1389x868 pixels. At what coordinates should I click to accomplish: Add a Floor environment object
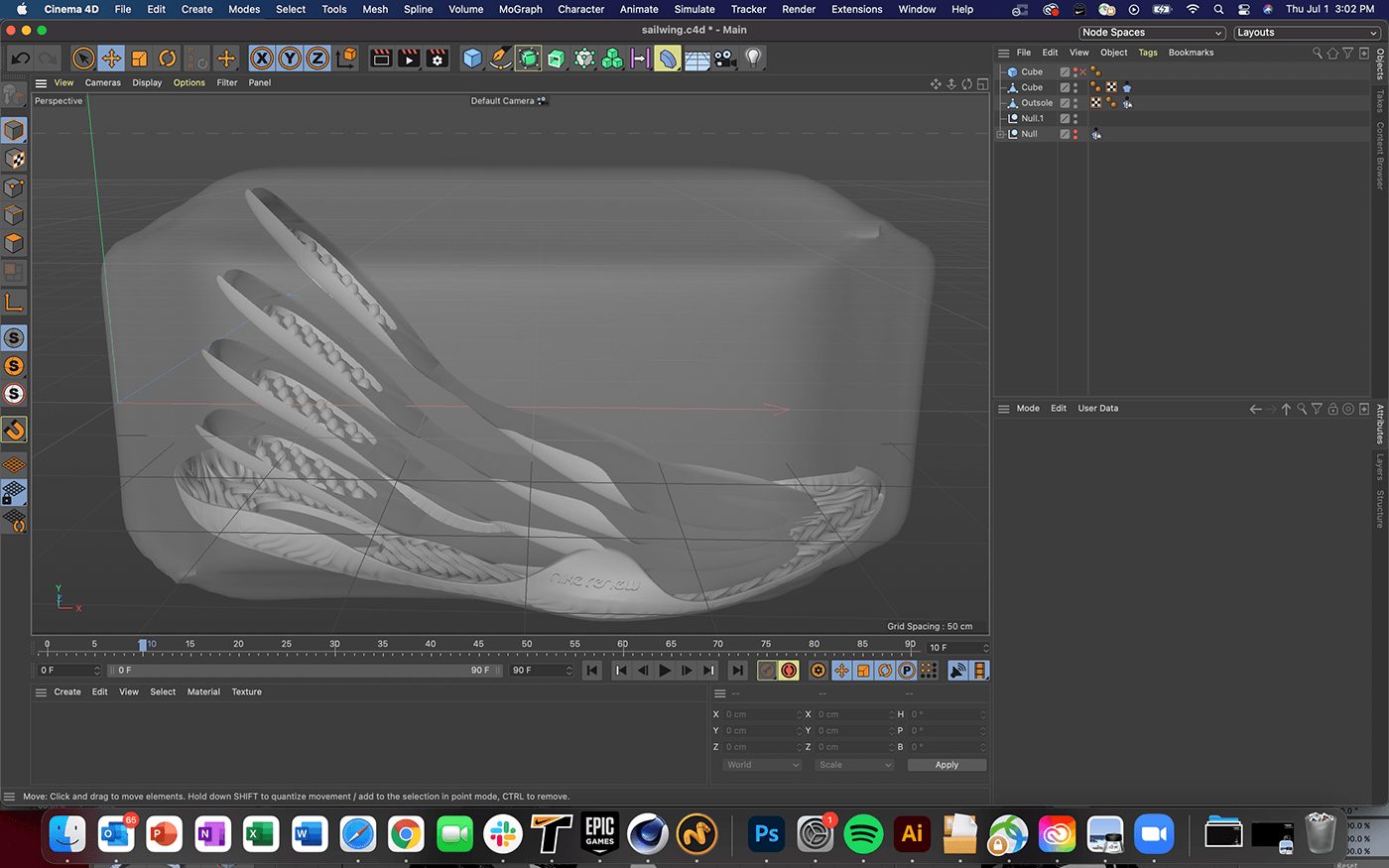point(697,59)
